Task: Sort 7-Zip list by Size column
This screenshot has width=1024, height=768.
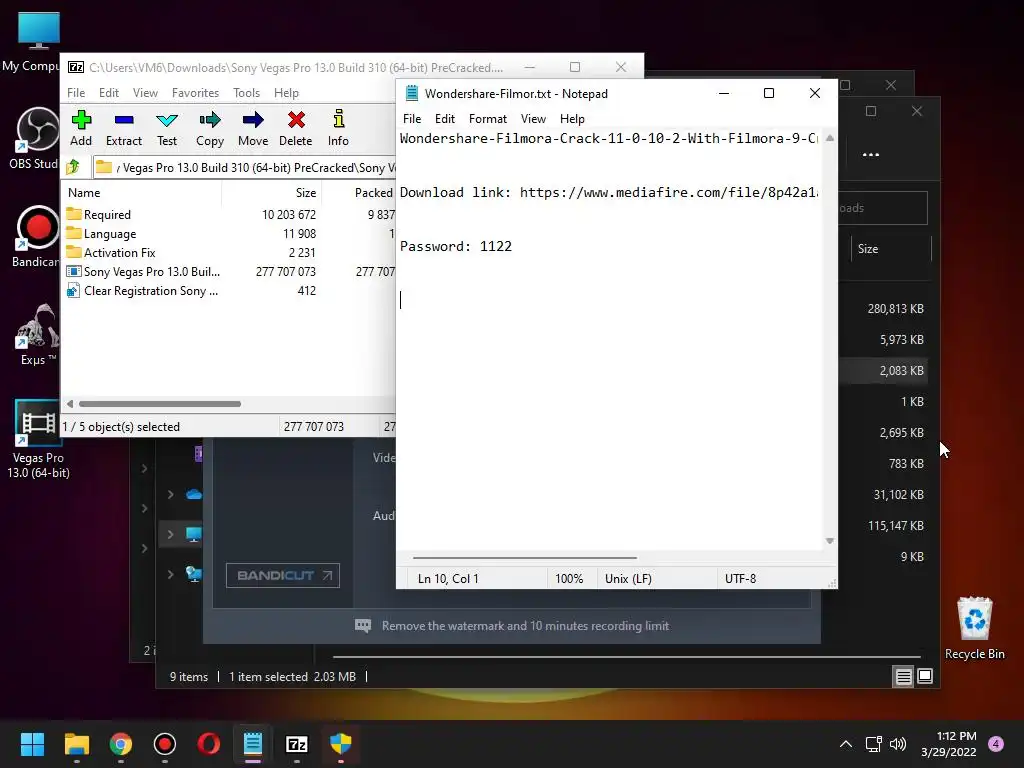Action: tap(306, 193)
